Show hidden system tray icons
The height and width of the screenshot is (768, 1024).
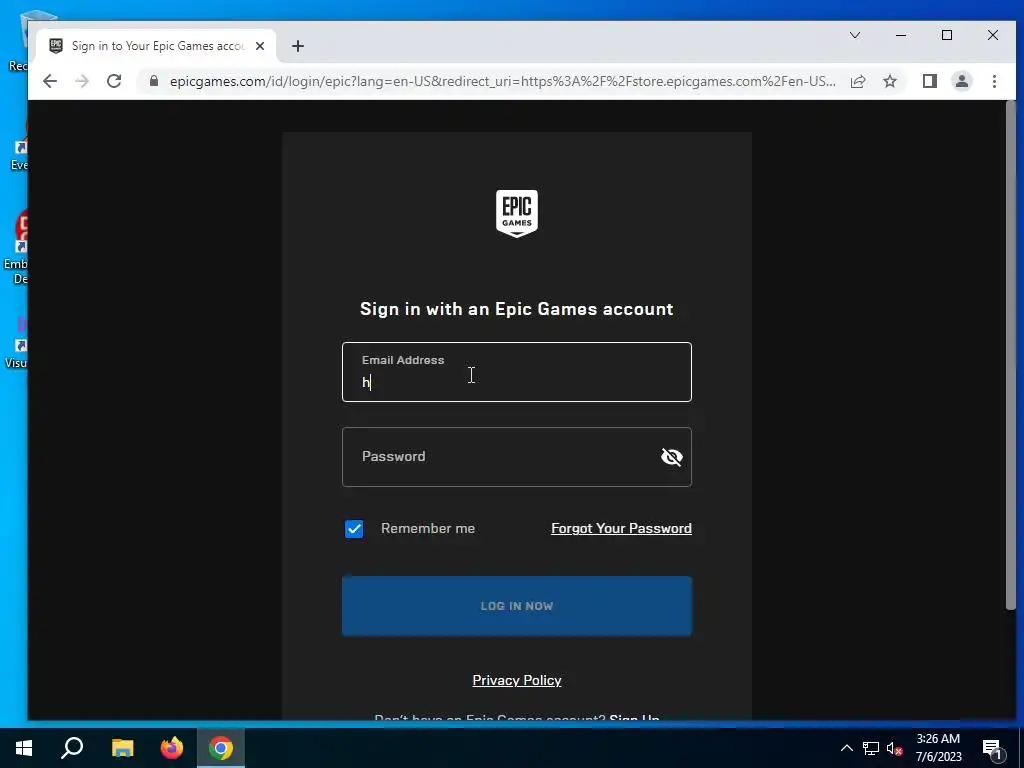point(846,748)
